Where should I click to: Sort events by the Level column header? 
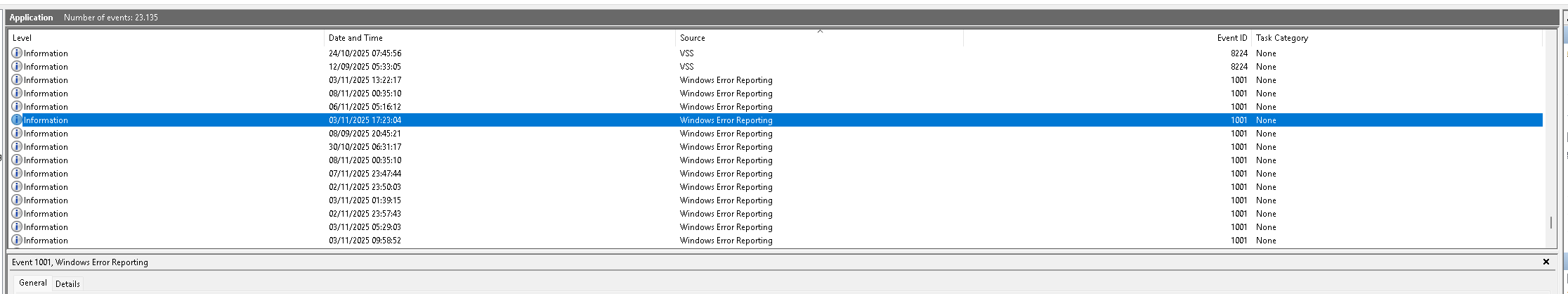pos(166,38)
